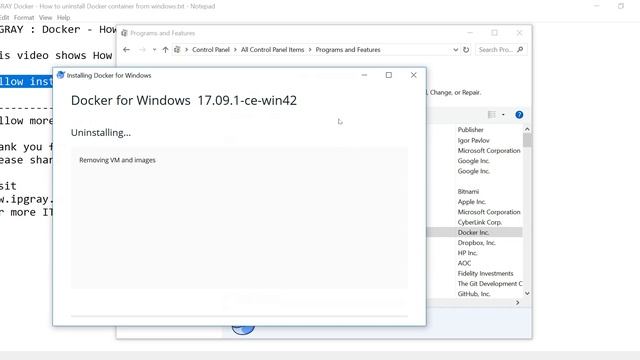The height and width of the screenshot is (360, 640).
Task: Open Notepad Format menu
Action: pos(24,18)
